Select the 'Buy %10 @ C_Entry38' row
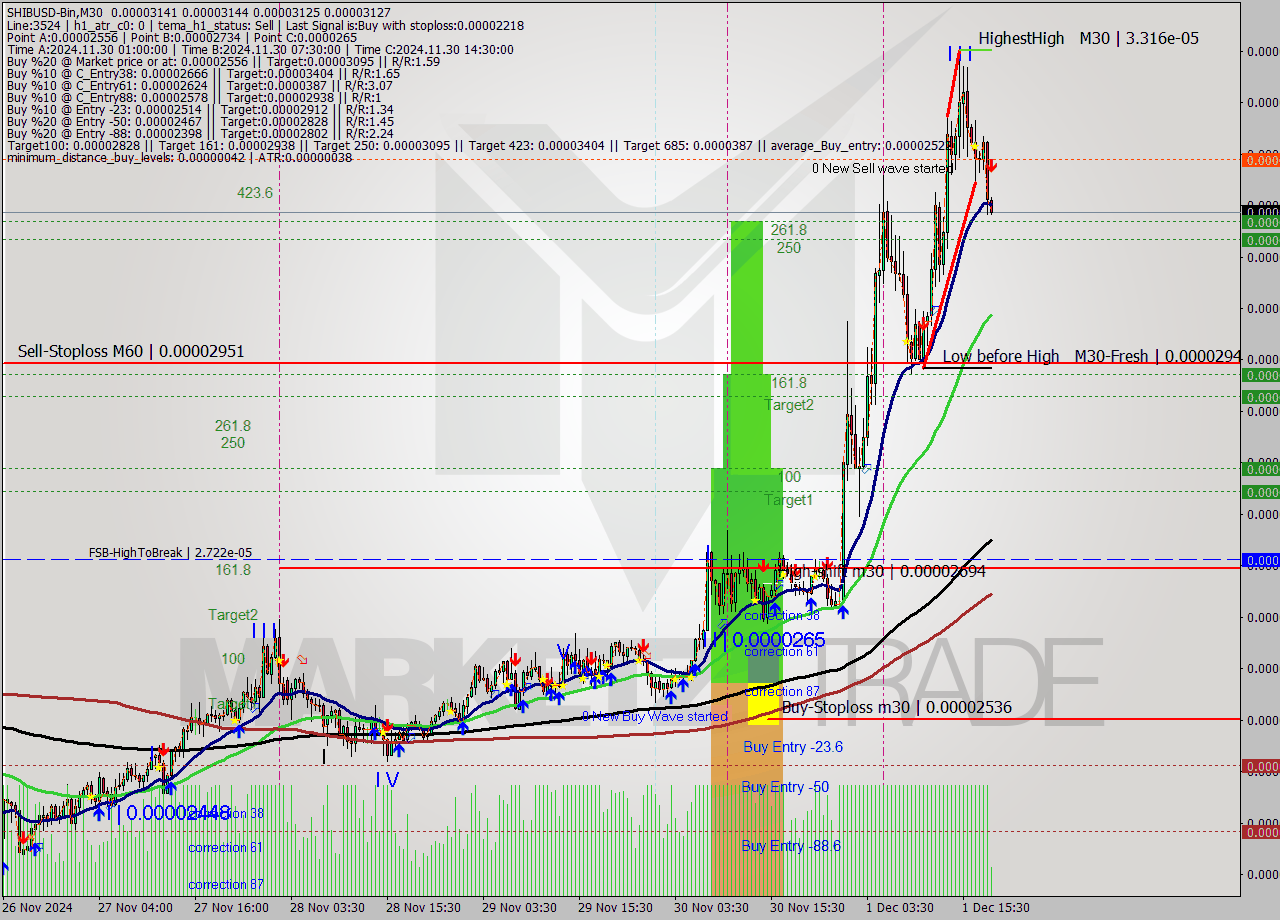The width and height of the screenshot is (1280, 920). coord(203,73)
